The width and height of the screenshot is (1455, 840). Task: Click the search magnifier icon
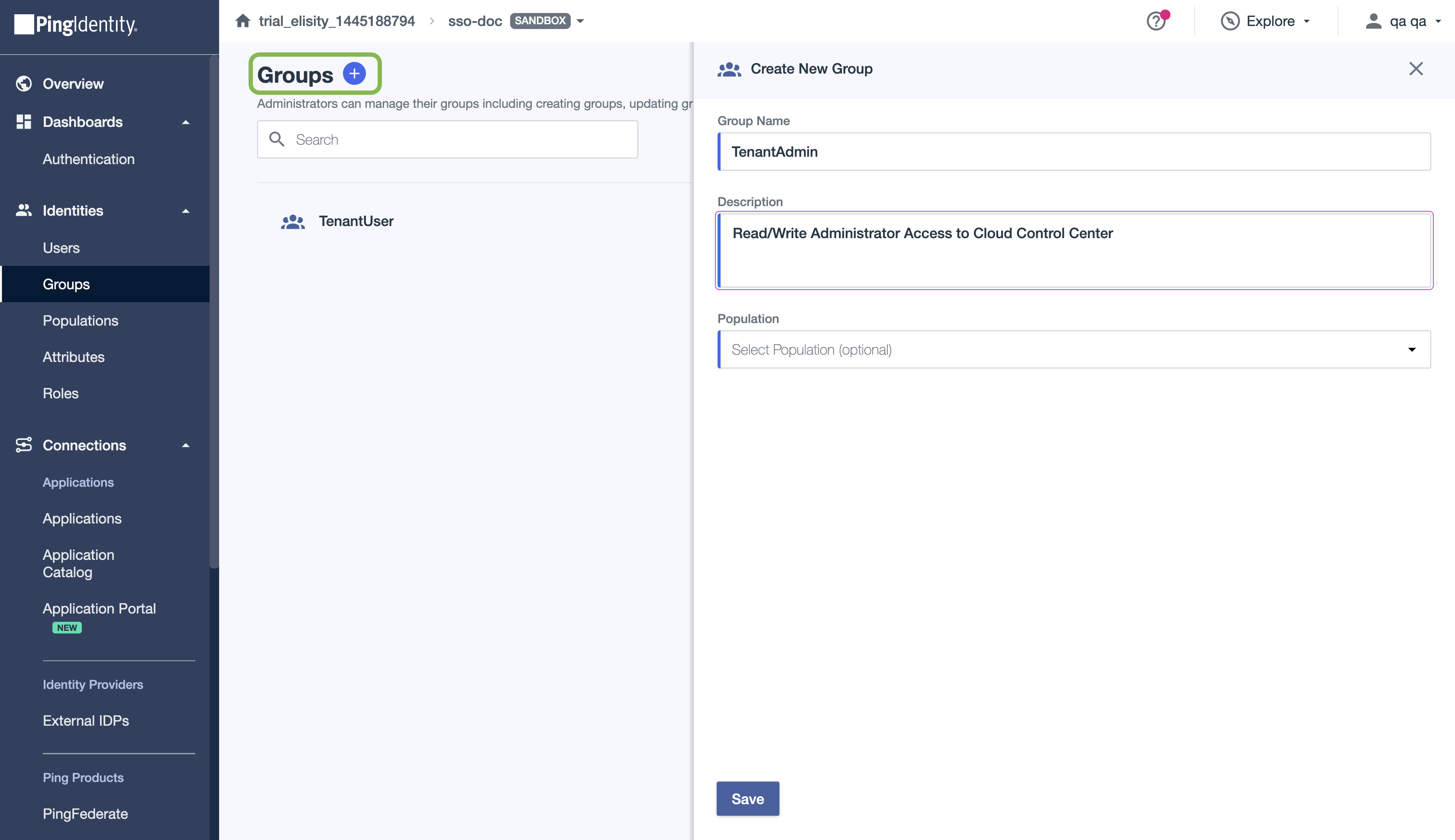coord(277,139)
